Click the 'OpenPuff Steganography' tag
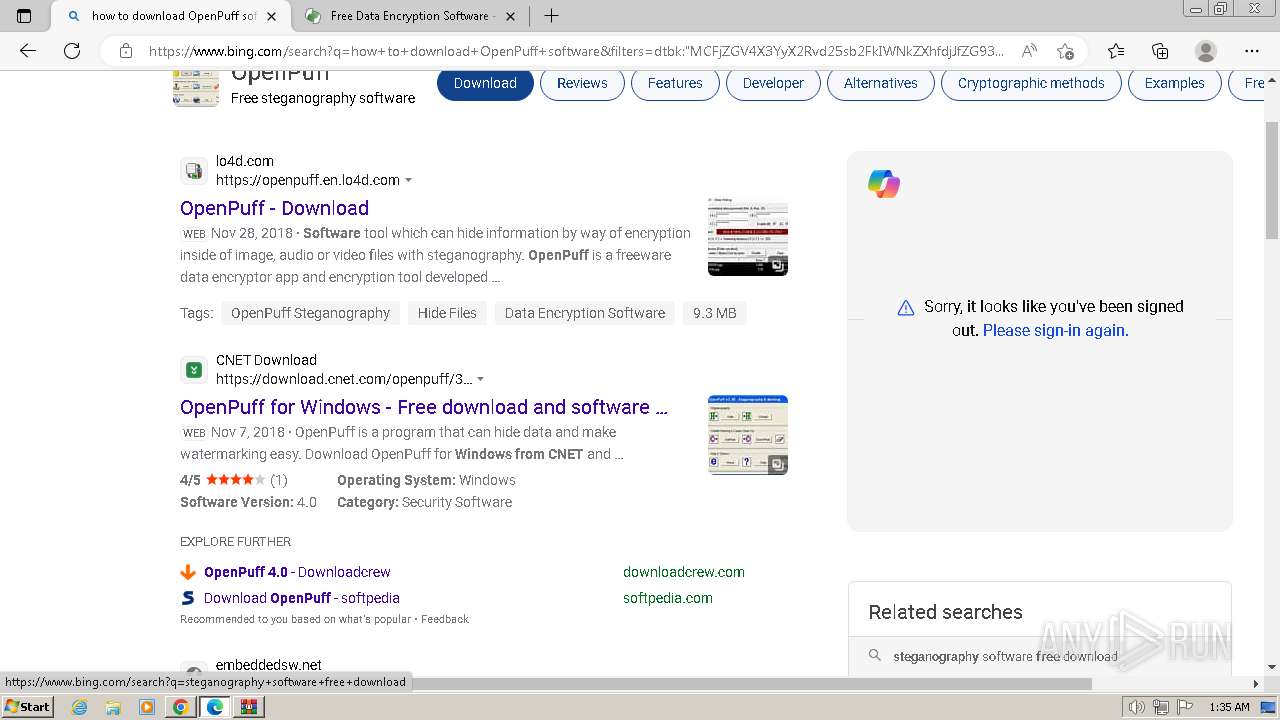This screenshot has width=1280, height=720. point(310,313)
